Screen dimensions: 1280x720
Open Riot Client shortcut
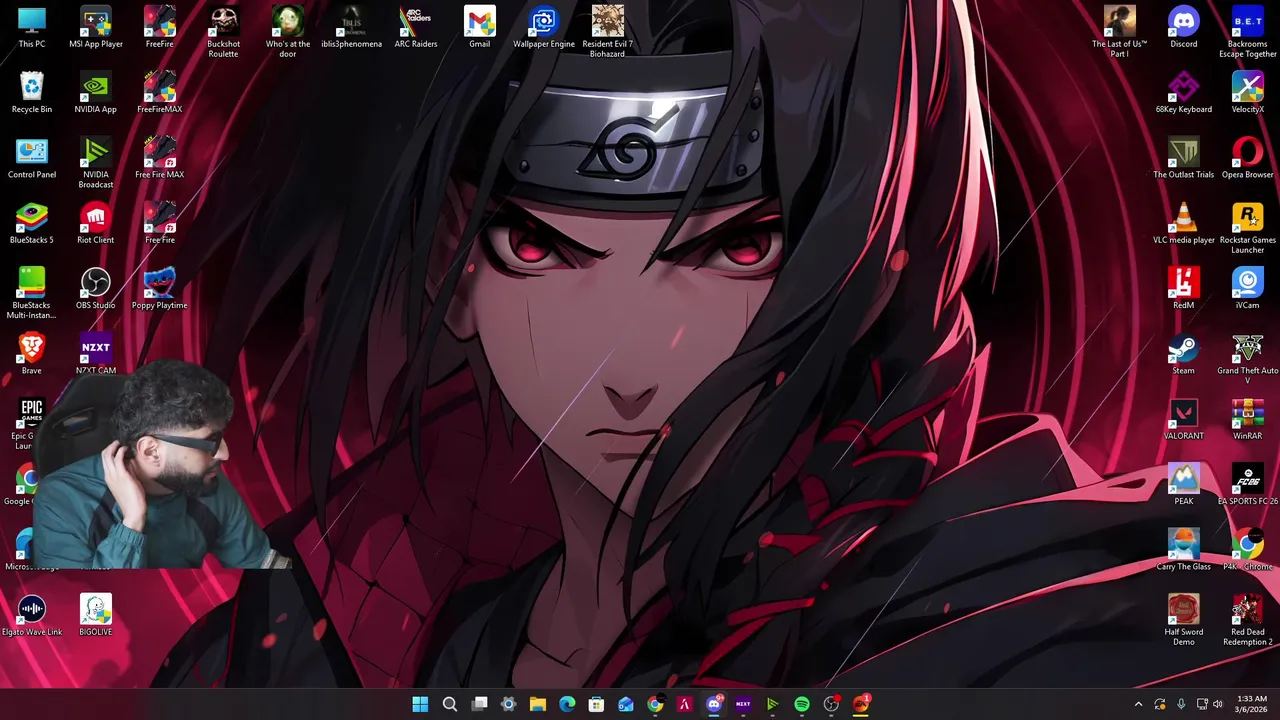[x=96, y=223]
